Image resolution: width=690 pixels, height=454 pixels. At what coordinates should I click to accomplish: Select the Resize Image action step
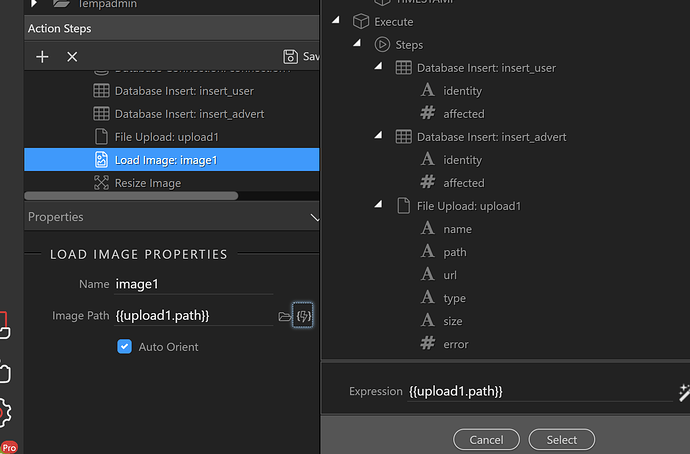pyautogui.click(x=150, y=182)
